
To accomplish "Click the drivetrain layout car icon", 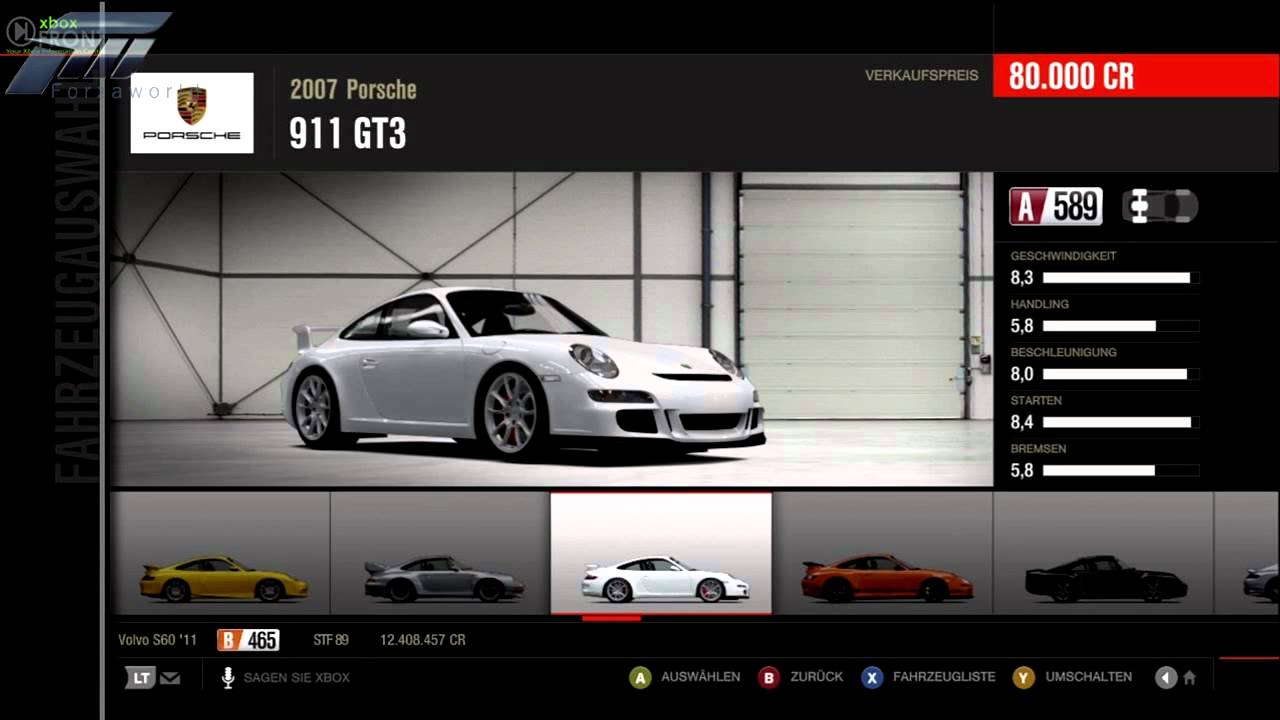I will [1160, 206].
